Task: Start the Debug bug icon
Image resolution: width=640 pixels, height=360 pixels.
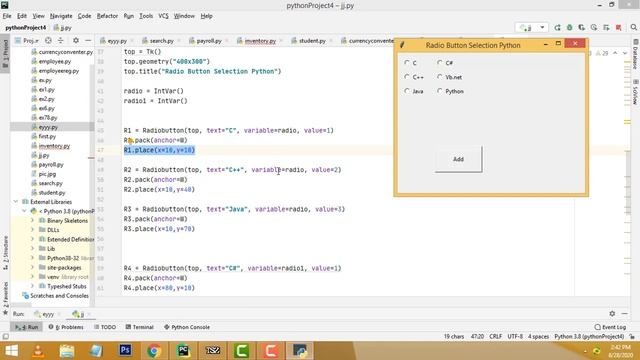Action: point(569,27)
